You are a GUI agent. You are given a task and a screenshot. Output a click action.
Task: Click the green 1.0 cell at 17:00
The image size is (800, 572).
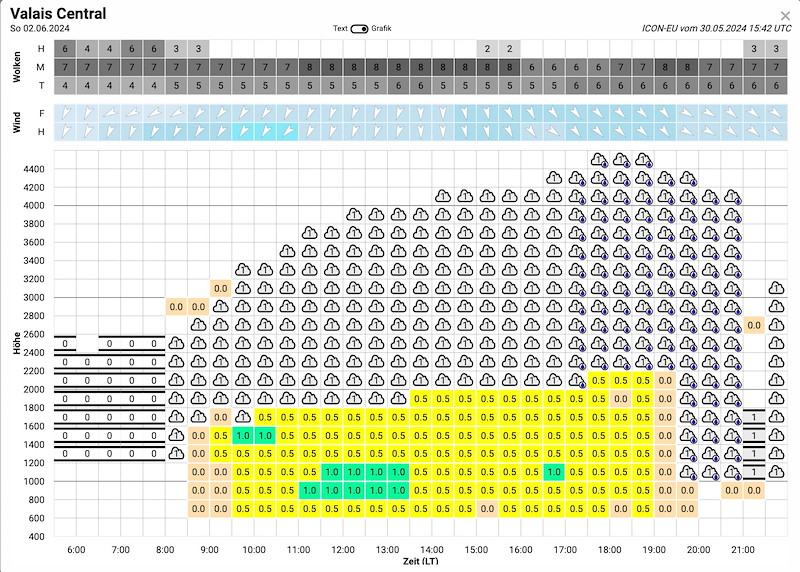pos(554,472)
